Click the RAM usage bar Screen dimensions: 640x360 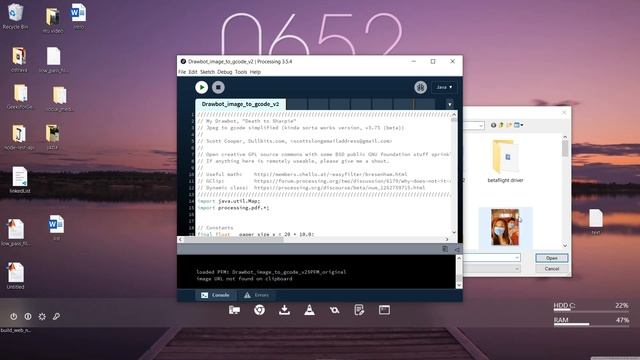(x=591, y=324)
